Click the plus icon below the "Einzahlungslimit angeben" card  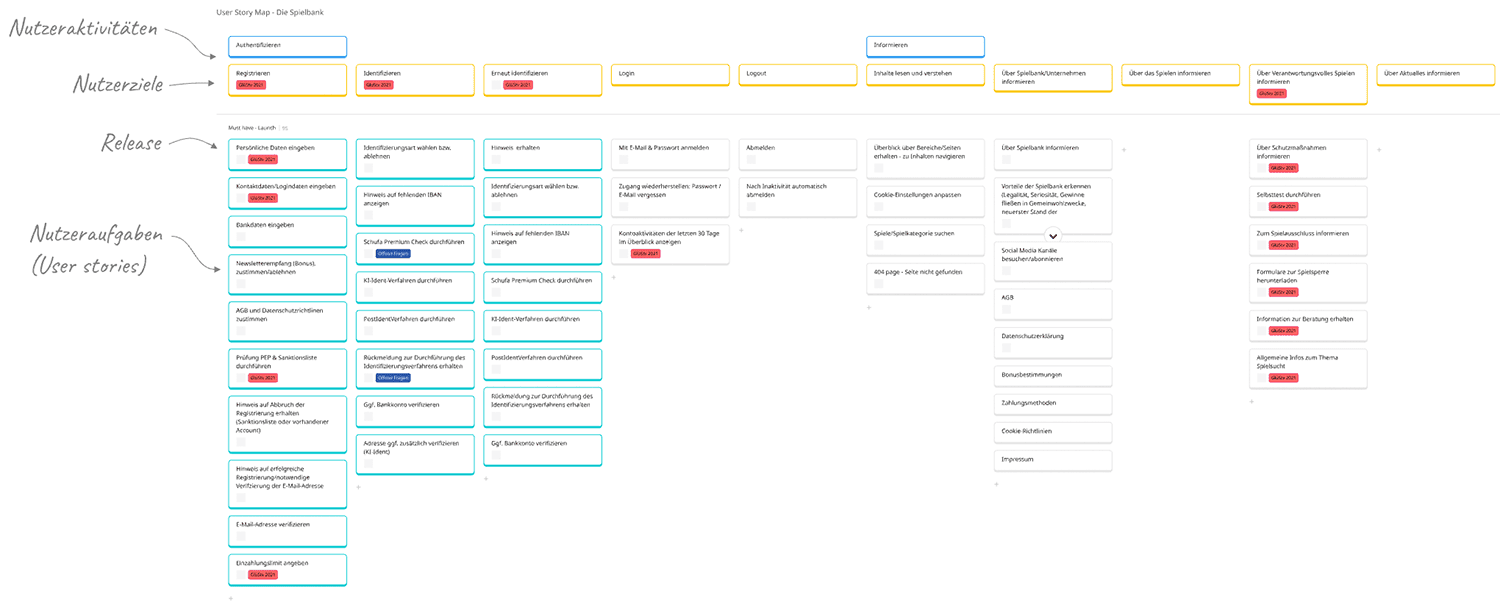coord(230,597)
